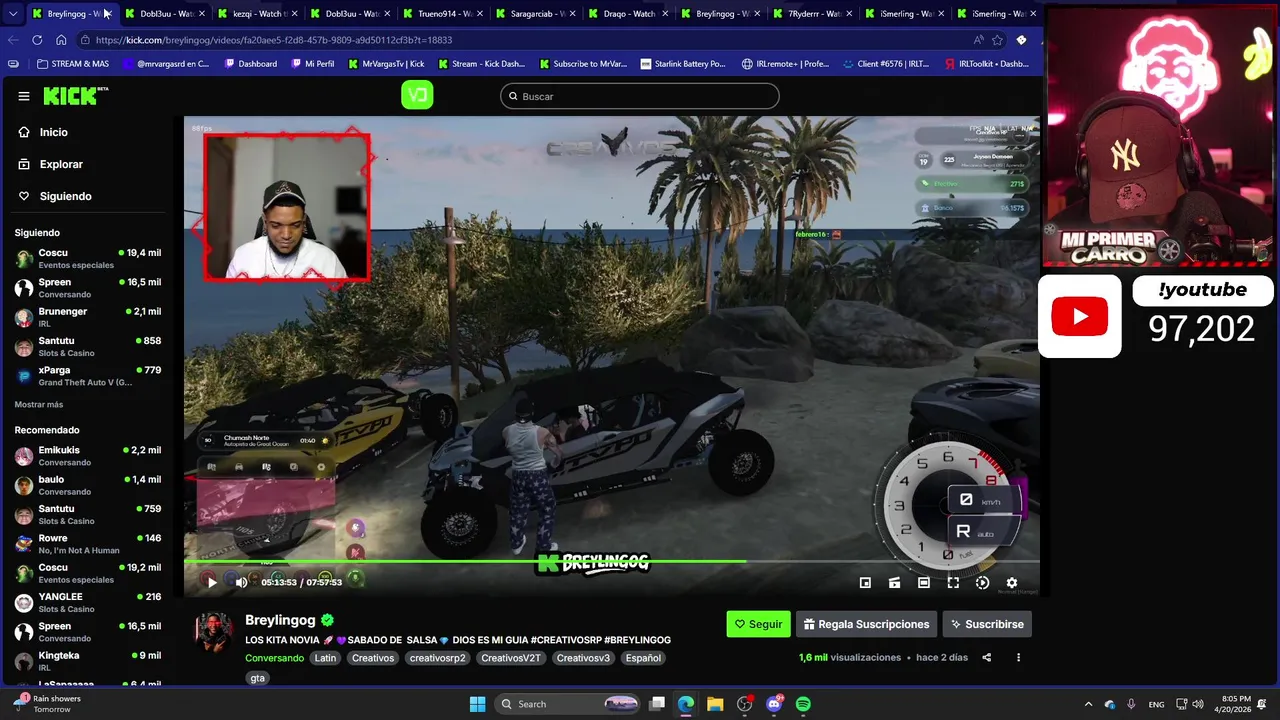Bookmark this page with the star
The width and height of the screenshot is (1280, 720).
click(x=997, y=40)
